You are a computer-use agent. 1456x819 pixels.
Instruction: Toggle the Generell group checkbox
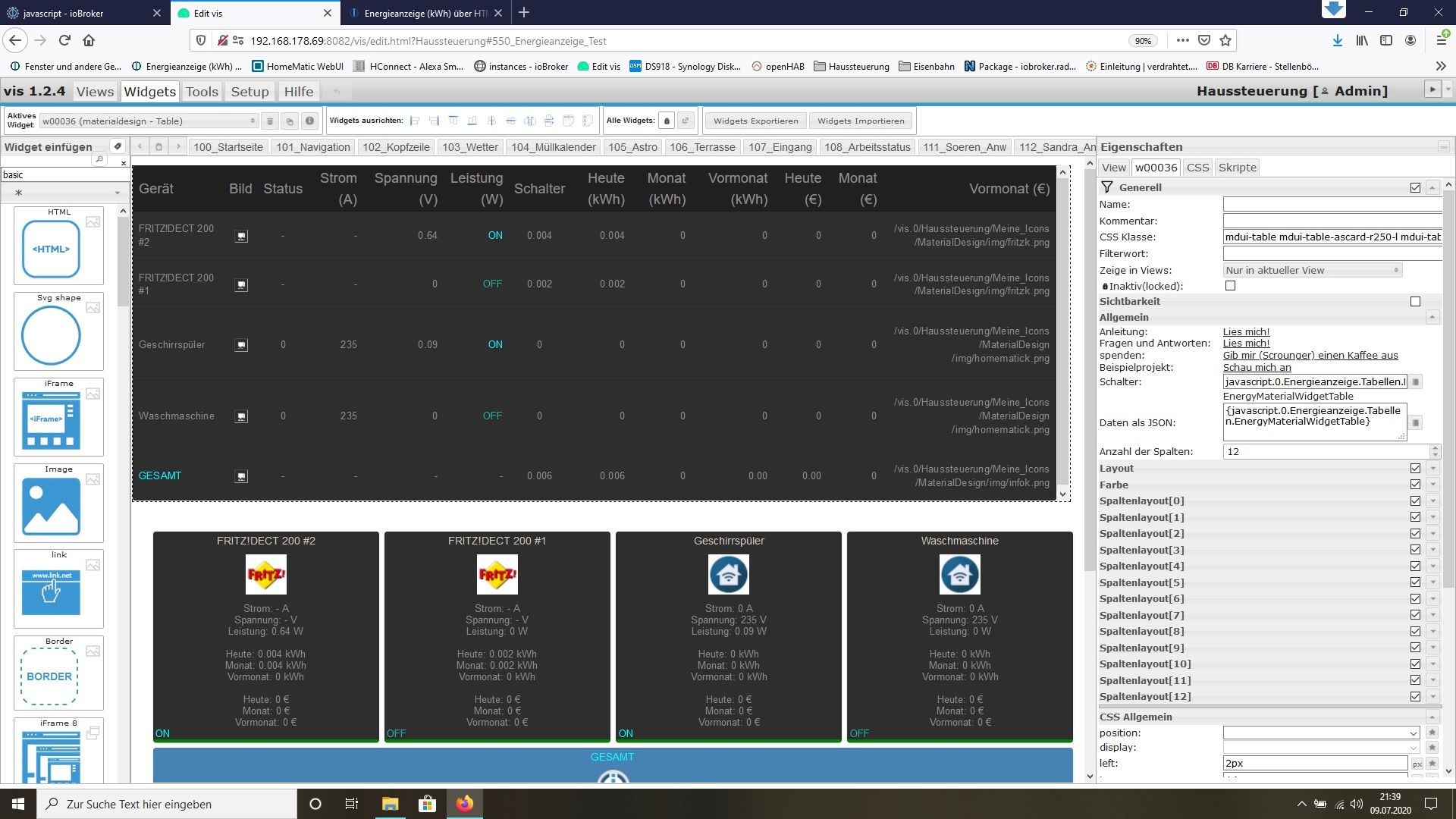[x=1415, y=187]
